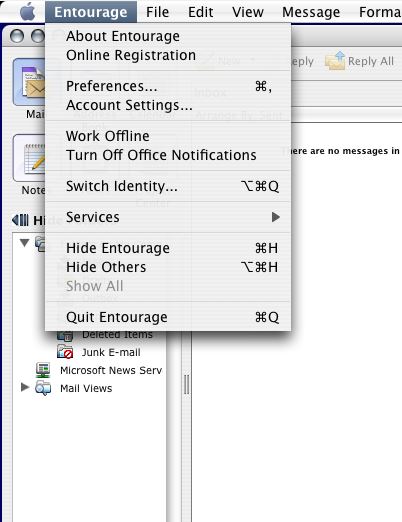Click the pane splitter handle
The width and height of the screenshot is (402, 522).
186,384
